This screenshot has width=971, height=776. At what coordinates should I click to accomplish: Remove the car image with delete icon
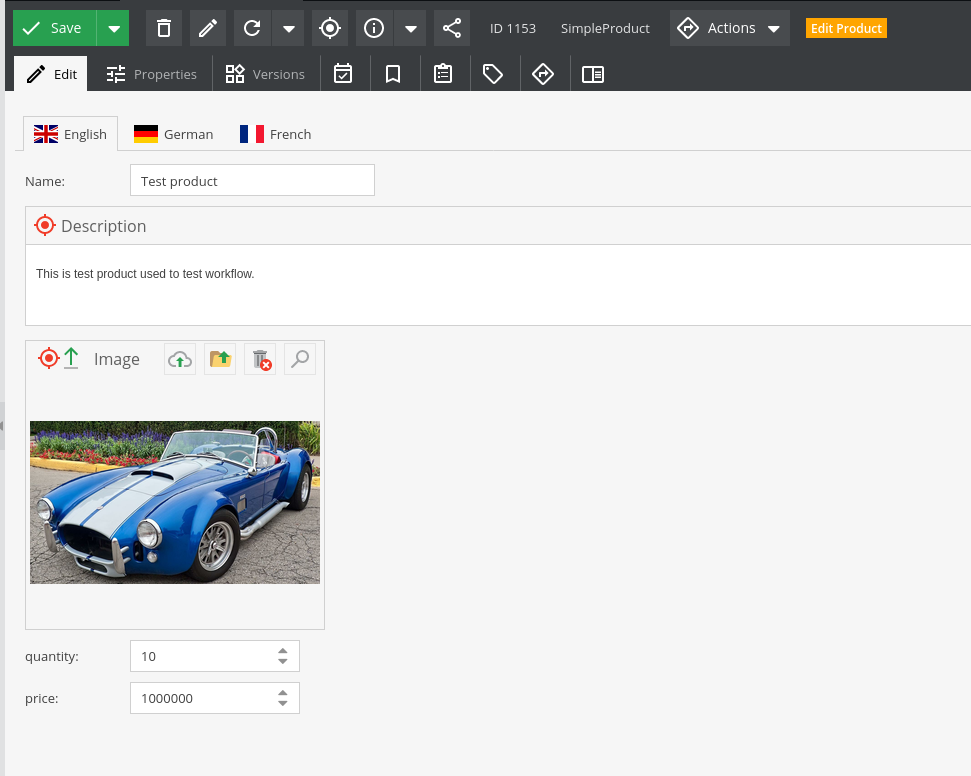point(259,358)
